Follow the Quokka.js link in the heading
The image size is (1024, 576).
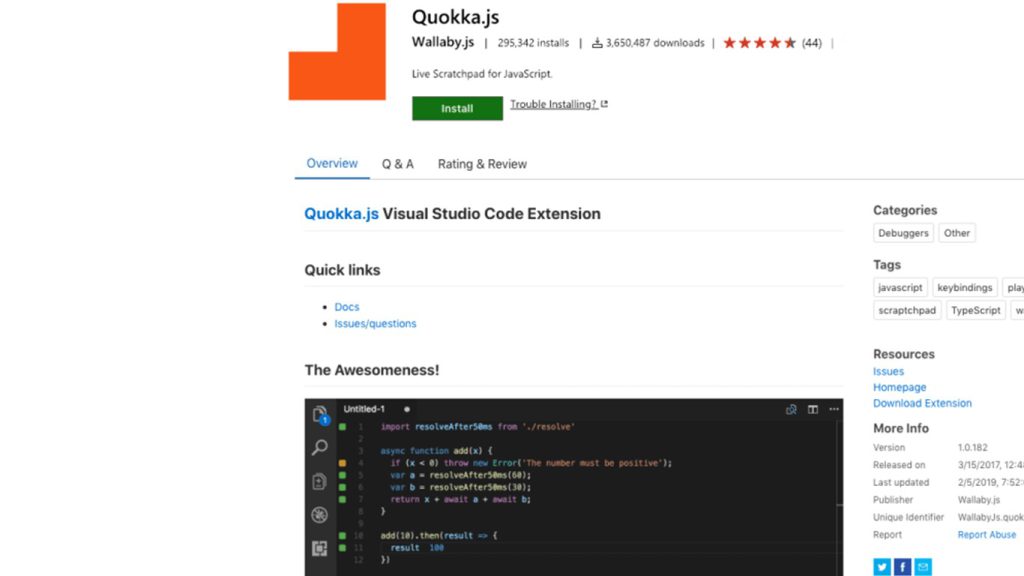(342, 214)
